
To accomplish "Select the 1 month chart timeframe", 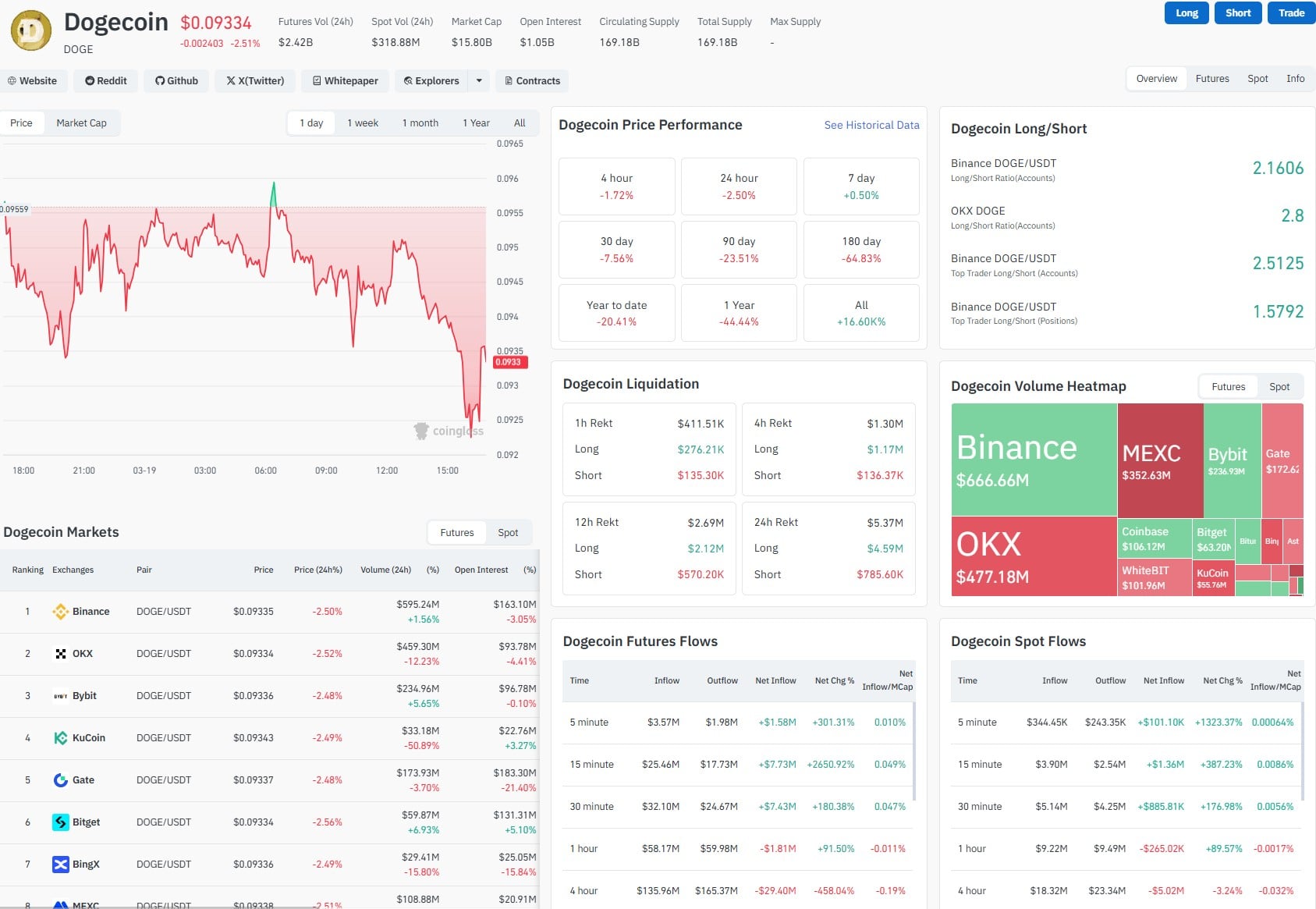I will (420, 123).
